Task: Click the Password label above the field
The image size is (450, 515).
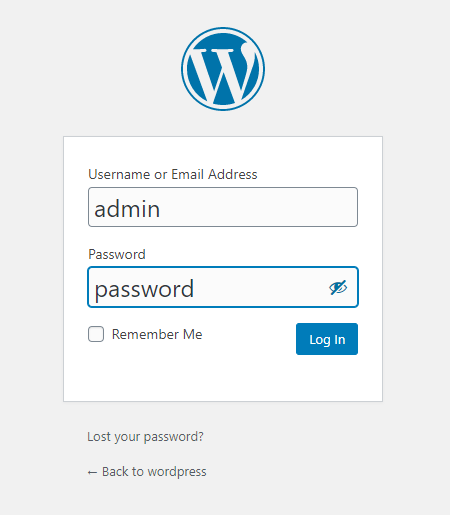Action: 117,254
